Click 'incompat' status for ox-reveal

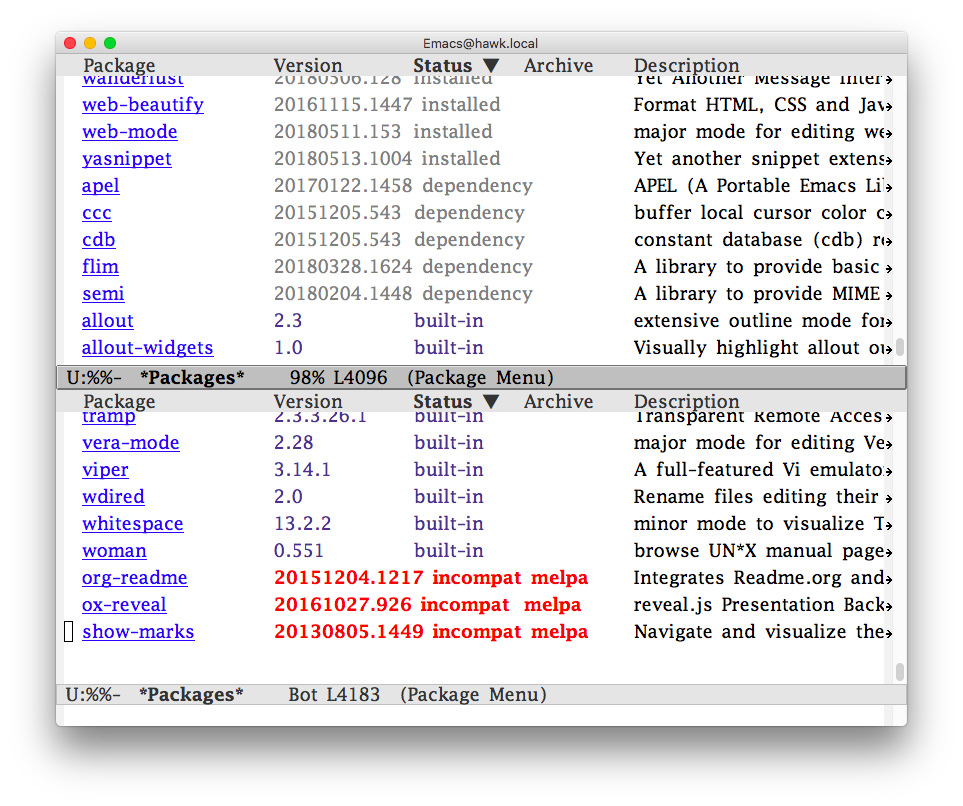tap(465, 604)
